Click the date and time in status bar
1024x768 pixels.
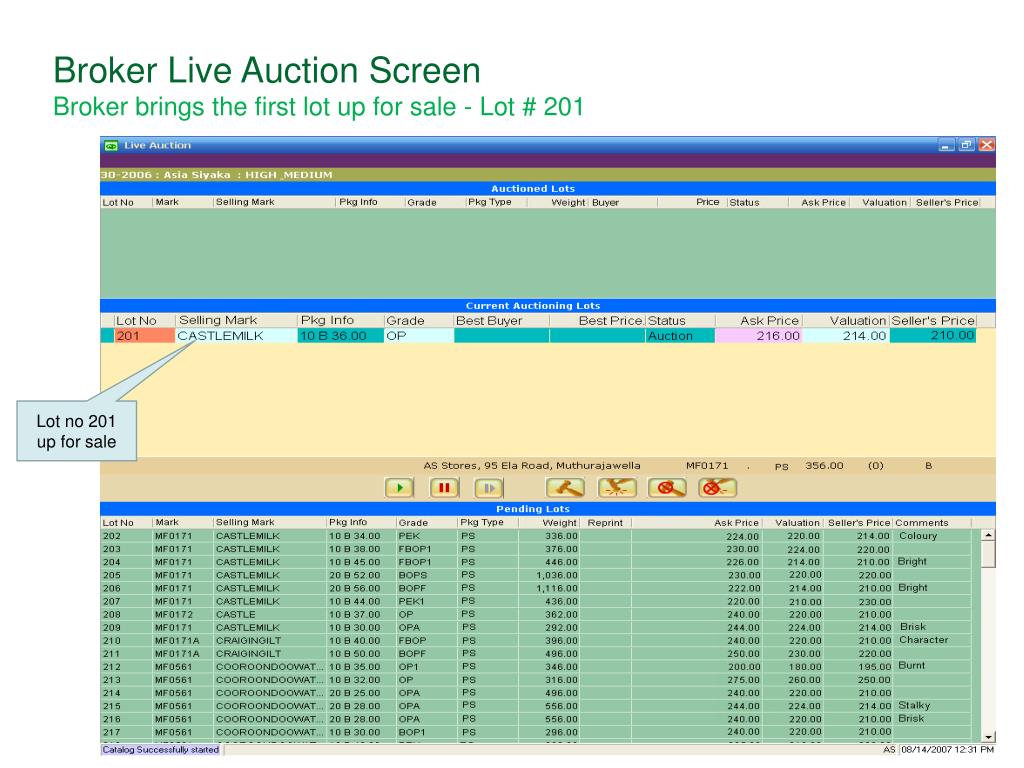coord(947,750)
